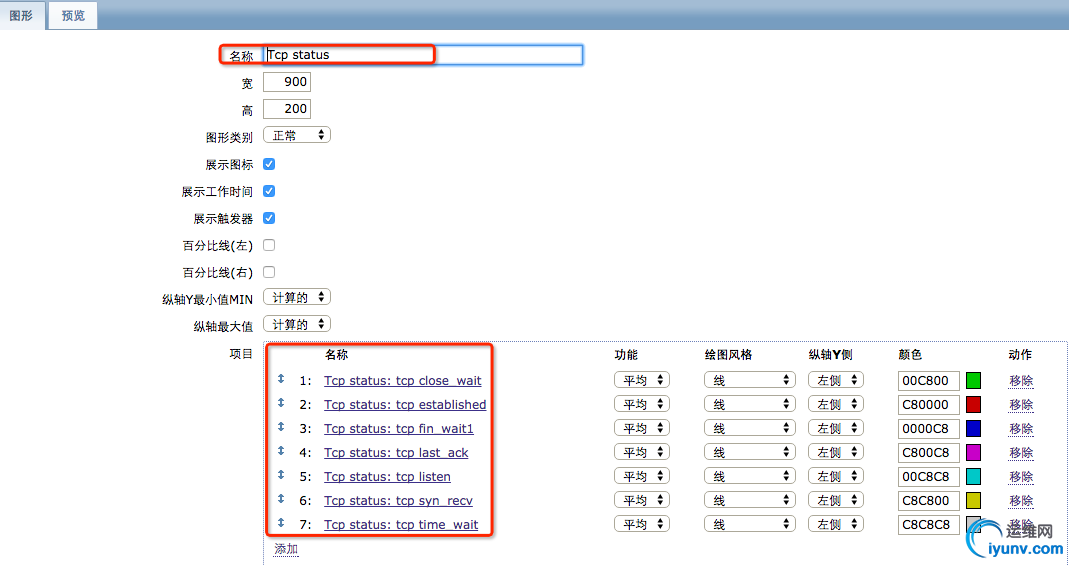Open the Tcp status: tcp listen link
Image resolution: width=1069 pixels, height=565 pixels.
(387, 476)
